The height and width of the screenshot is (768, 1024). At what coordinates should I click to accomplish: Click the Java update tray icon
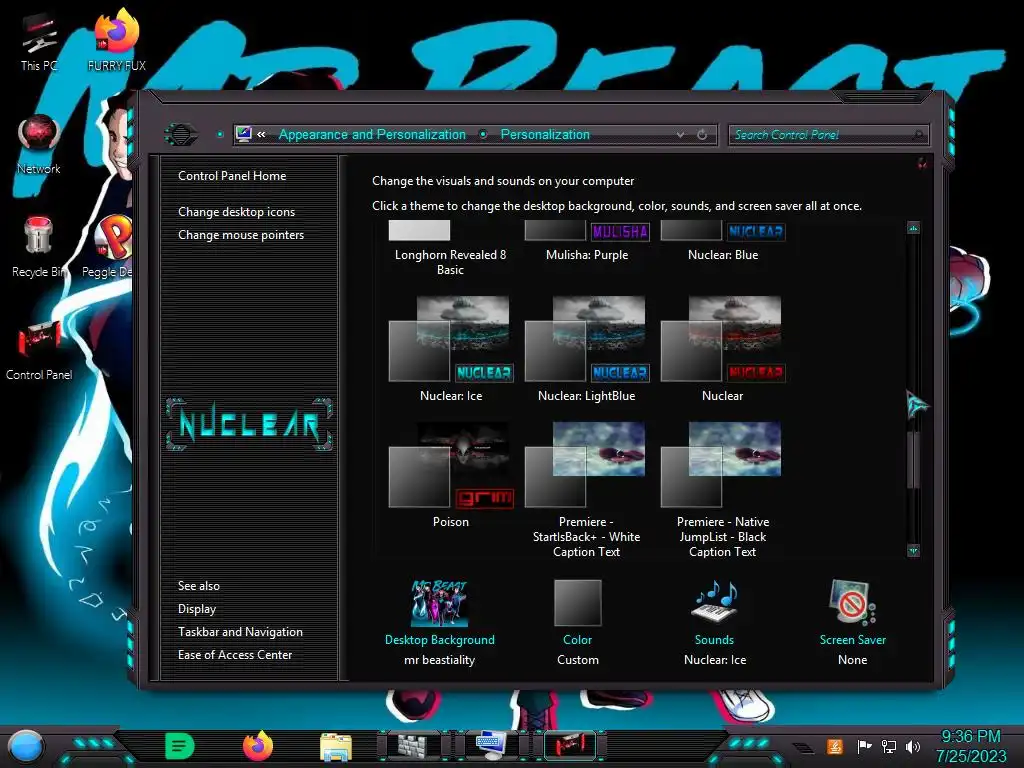835,746
